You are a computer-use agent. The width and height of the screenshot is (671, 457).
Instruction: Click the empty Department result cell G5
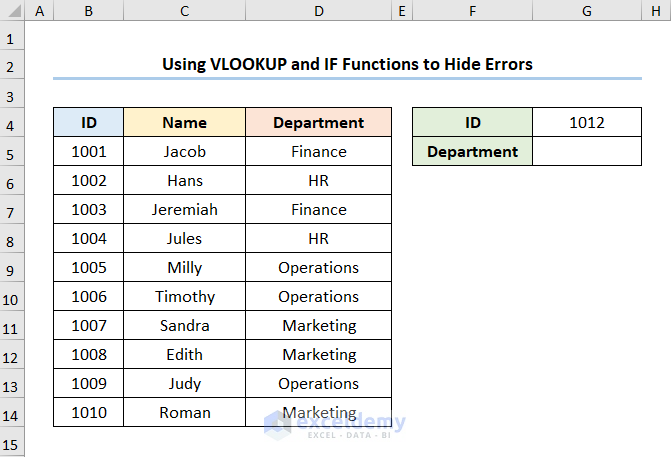(587, 152)
